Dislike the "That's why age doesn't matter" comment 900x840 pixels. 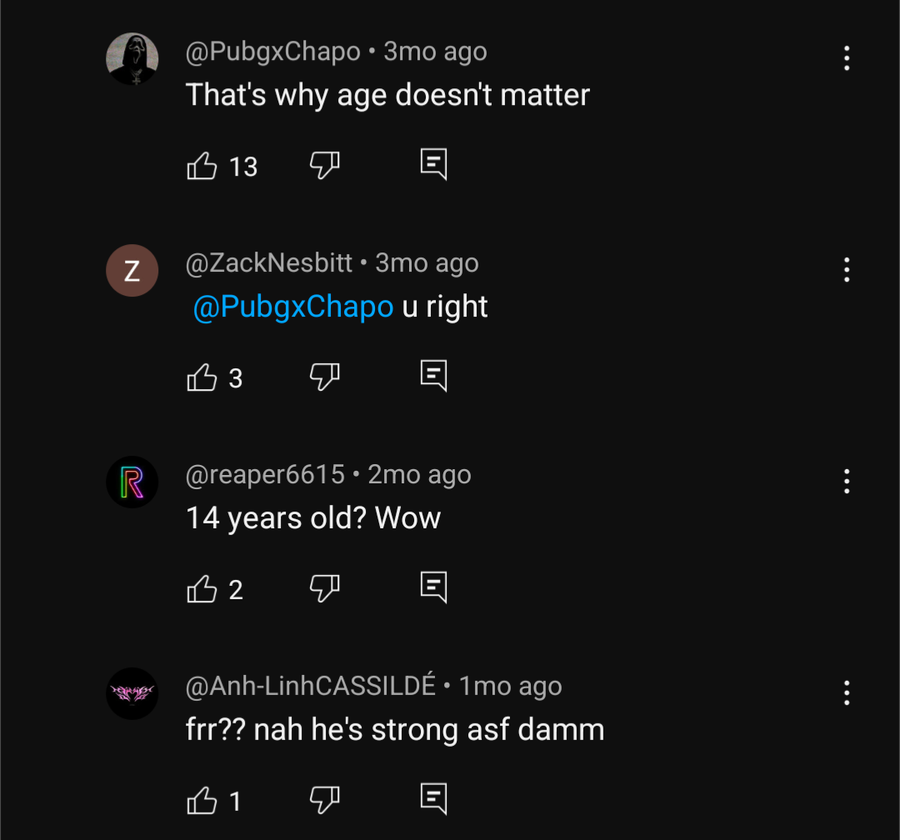325,166
